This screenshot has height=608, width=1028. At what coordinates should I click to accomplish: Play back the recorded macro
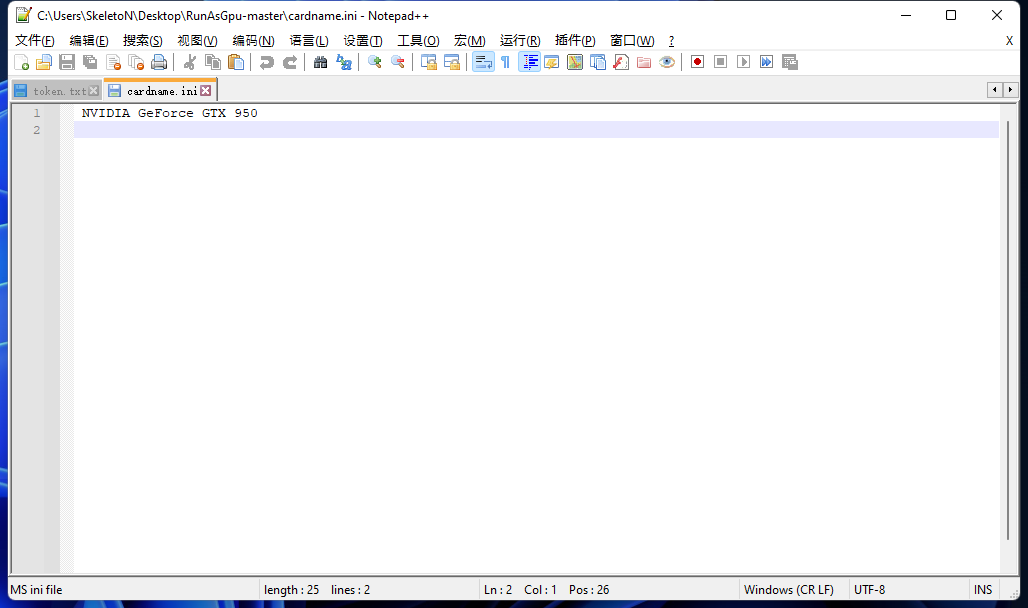[743, 62]
